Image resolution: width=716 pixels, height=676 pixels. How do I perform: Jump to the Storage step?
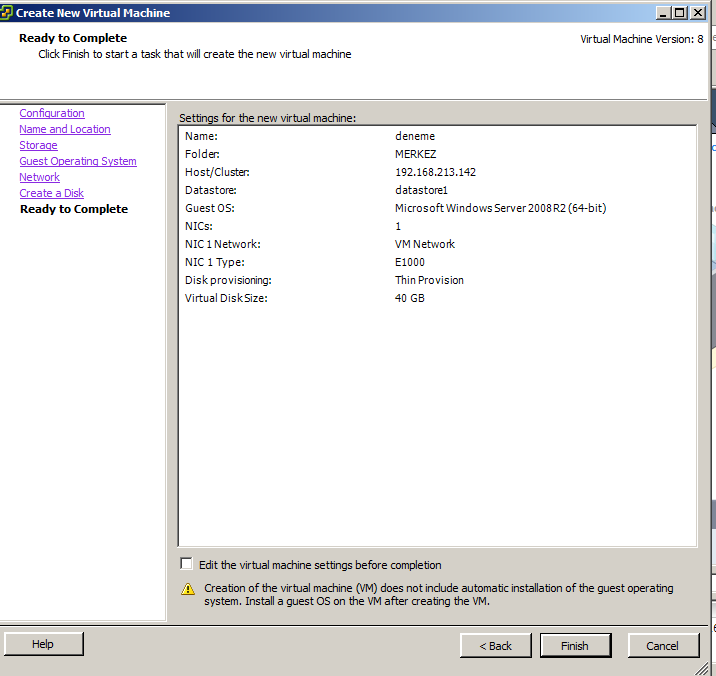(38, 146)
